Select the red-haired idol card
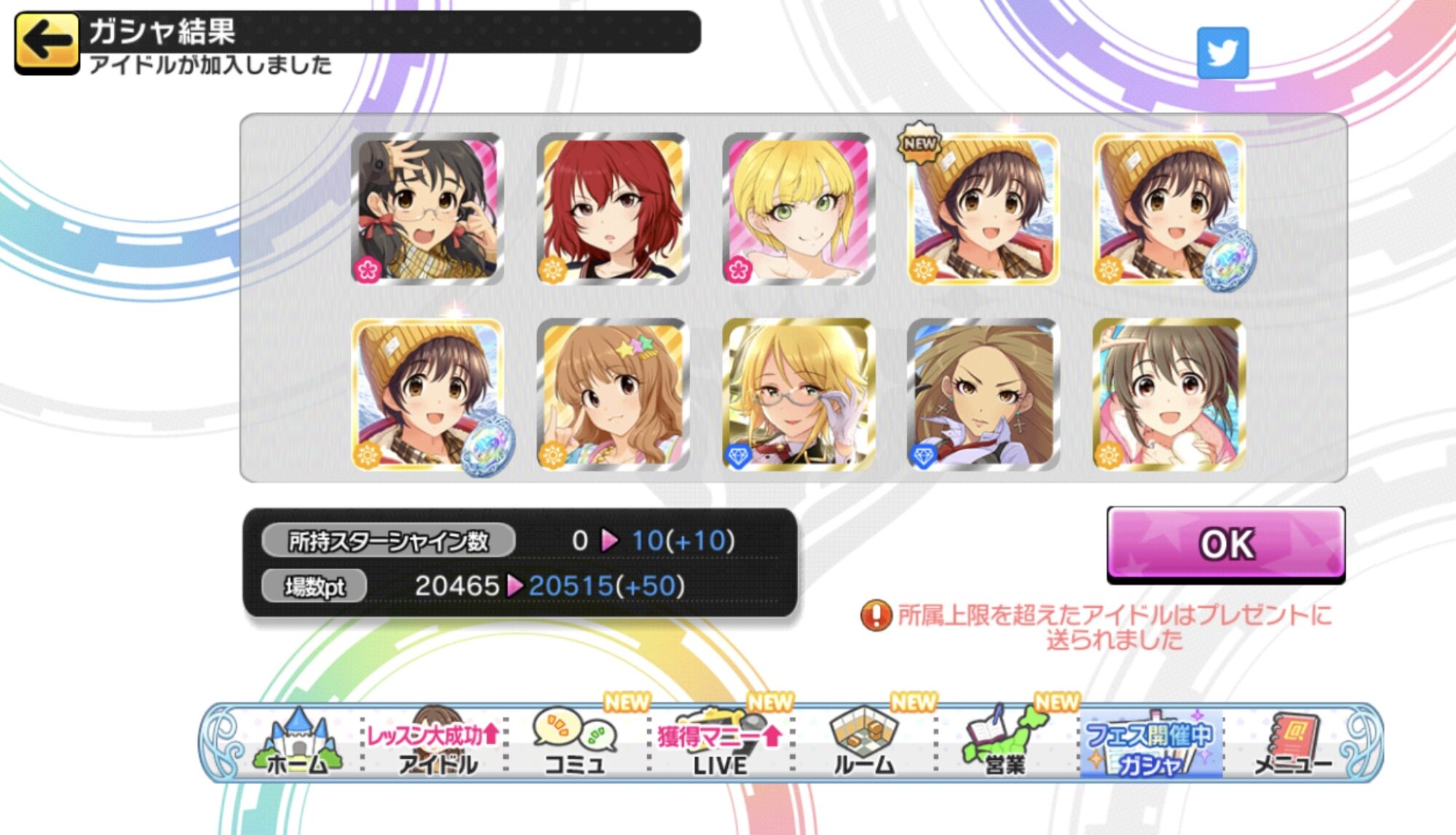Viewport: 1456px width, 835px height. (613, 208)
